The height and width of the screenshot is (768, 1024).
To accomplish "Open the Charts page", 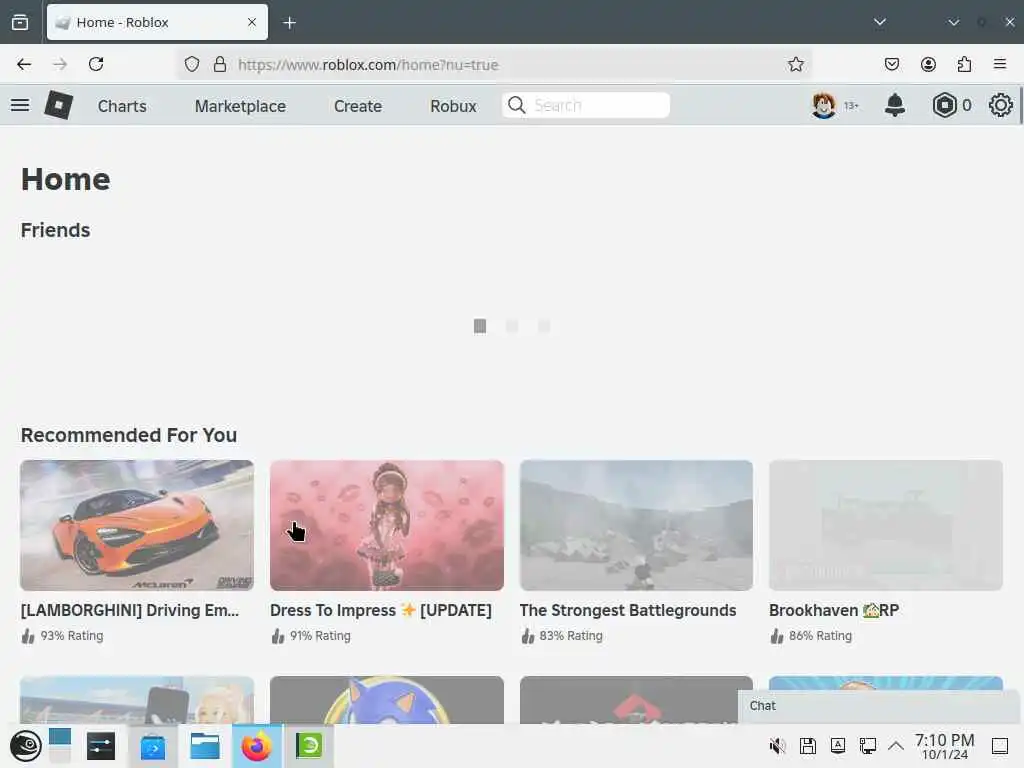I will click(122, 106).
